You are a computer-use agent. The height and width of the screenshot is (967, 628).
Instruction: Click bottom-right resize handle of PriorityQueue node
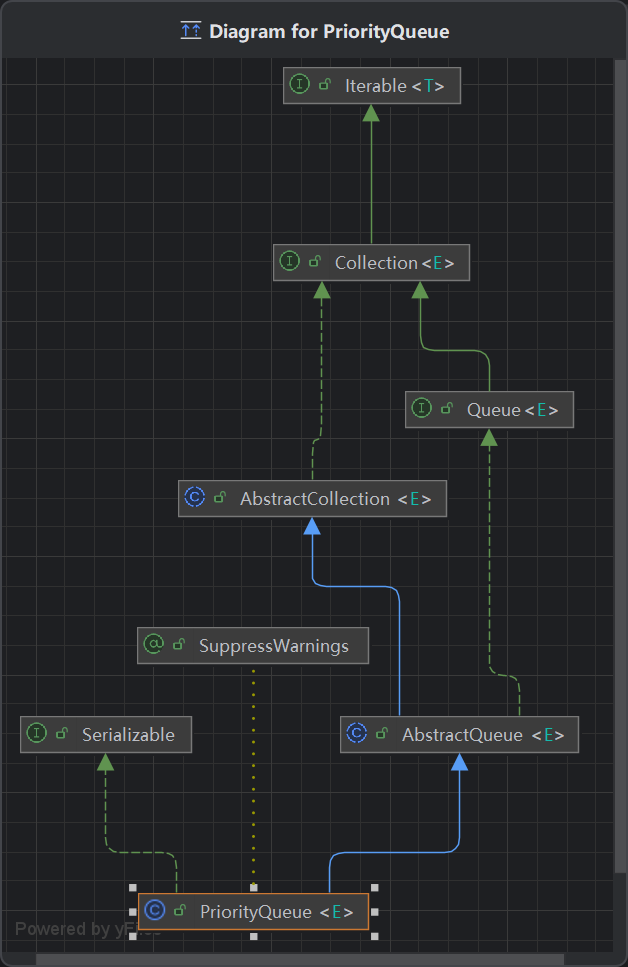pos(374,936)
